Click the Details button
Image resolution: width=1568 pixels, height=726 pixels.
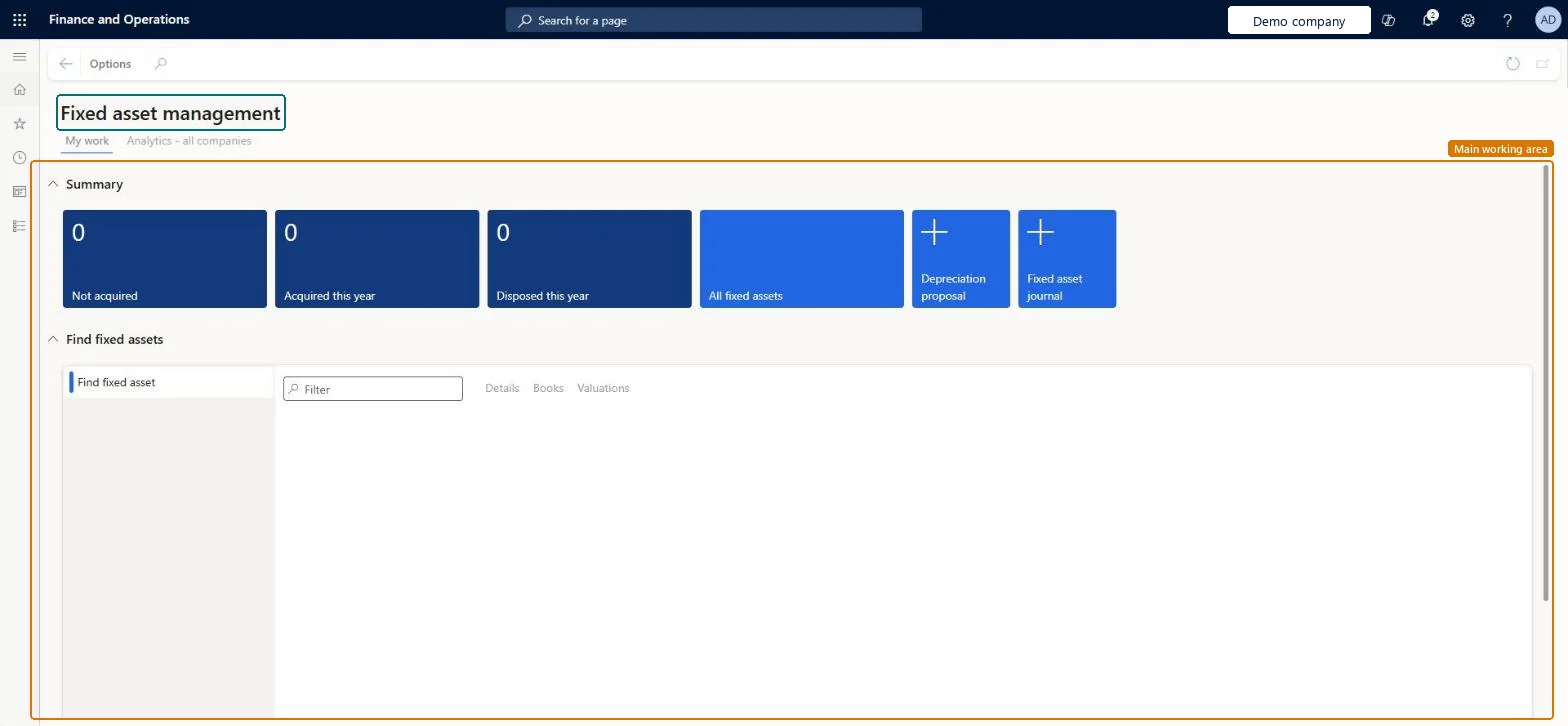pos(502,388)
